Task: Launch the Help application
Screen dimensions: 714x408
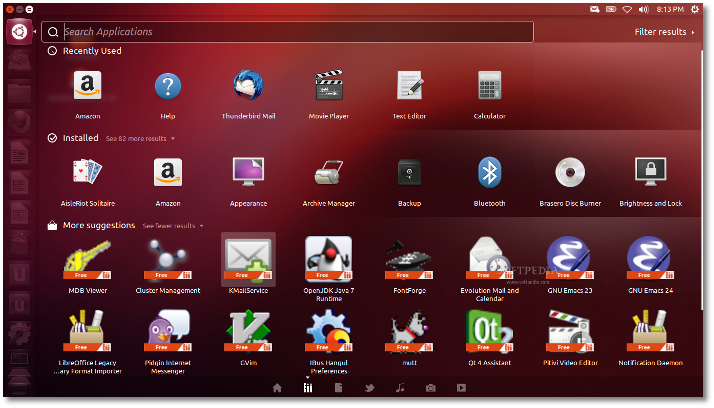Action: 168,86
